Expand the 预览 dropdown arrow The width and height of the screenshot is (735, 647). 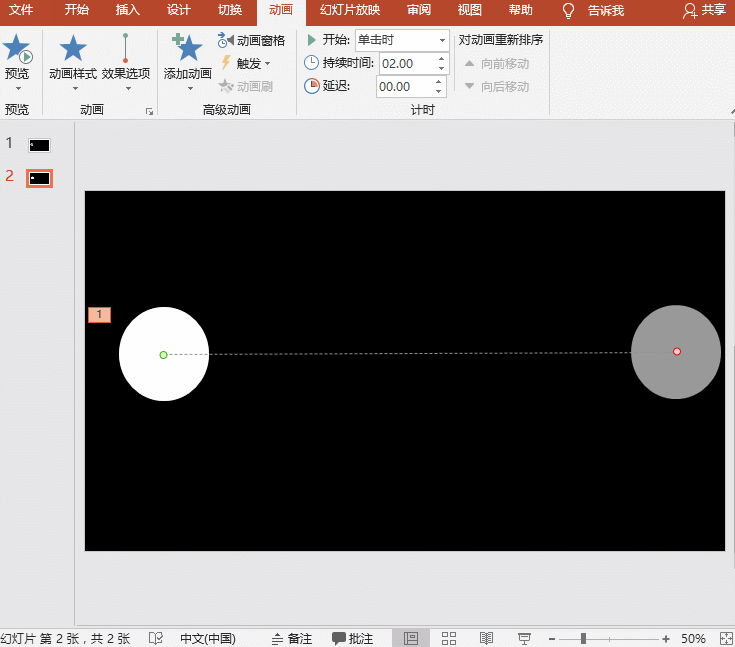pyautogui.click(x=18, y=89)
